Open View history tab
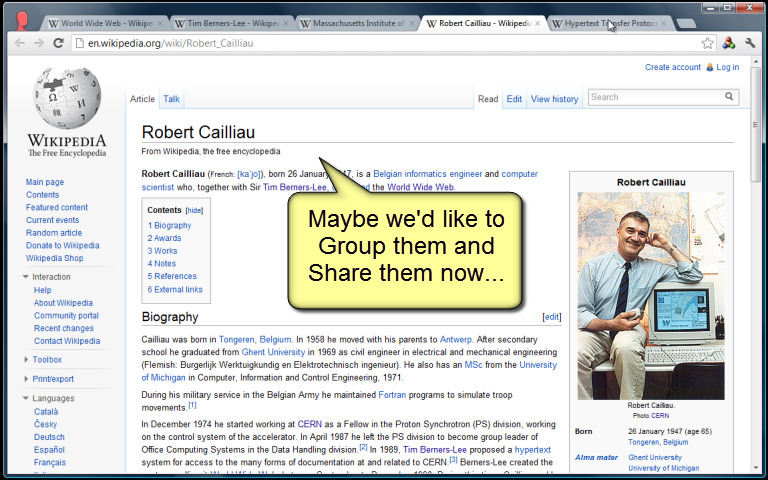 [554, 99]
